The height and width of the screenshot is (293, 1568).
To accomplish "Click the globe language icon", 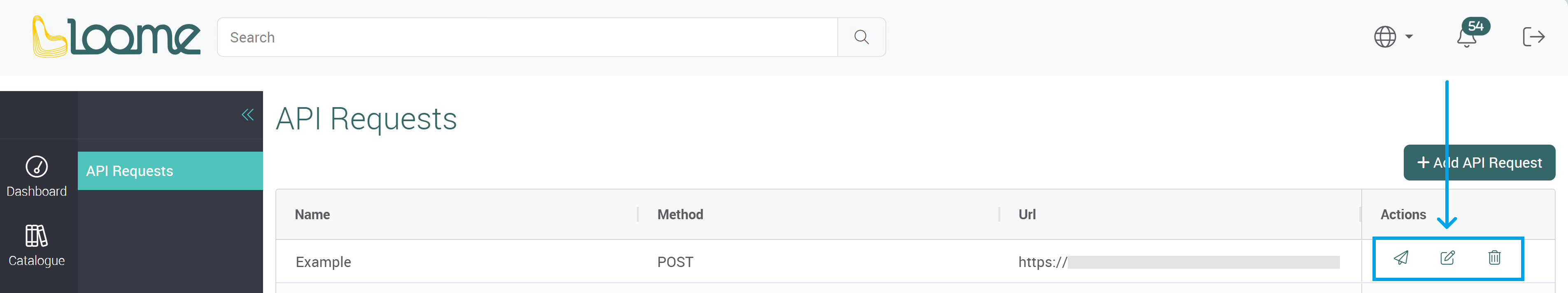I will coord(1385,37).
